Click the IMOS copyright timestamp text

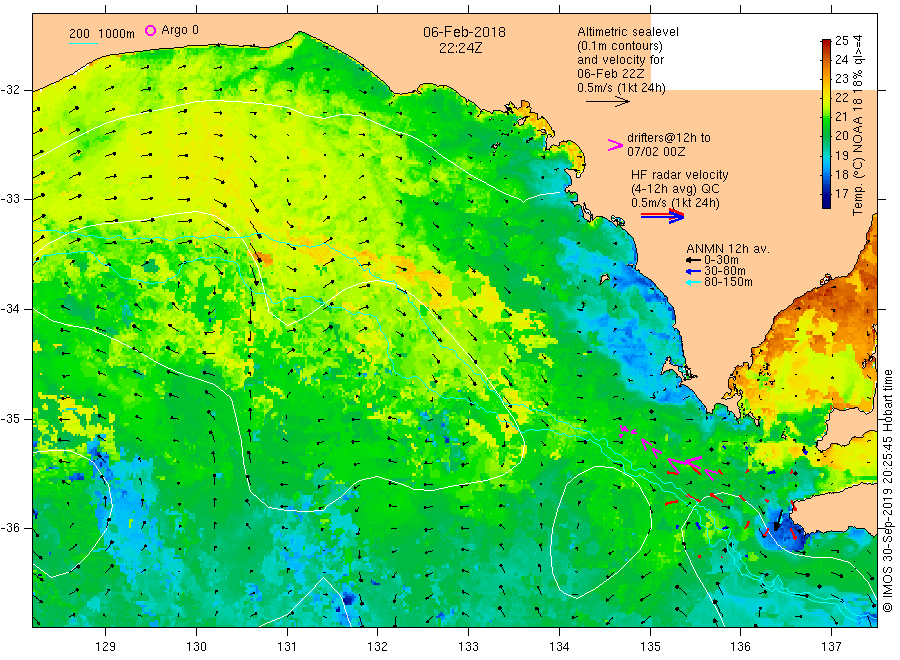point(887,491)
